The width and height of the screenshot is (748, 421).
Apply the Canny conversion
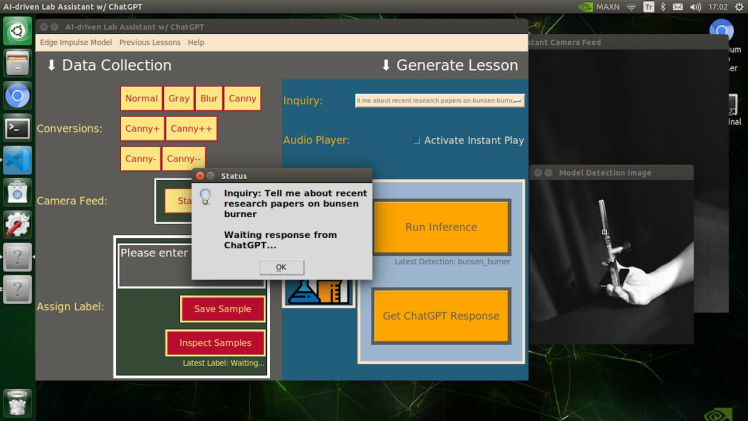242,98
